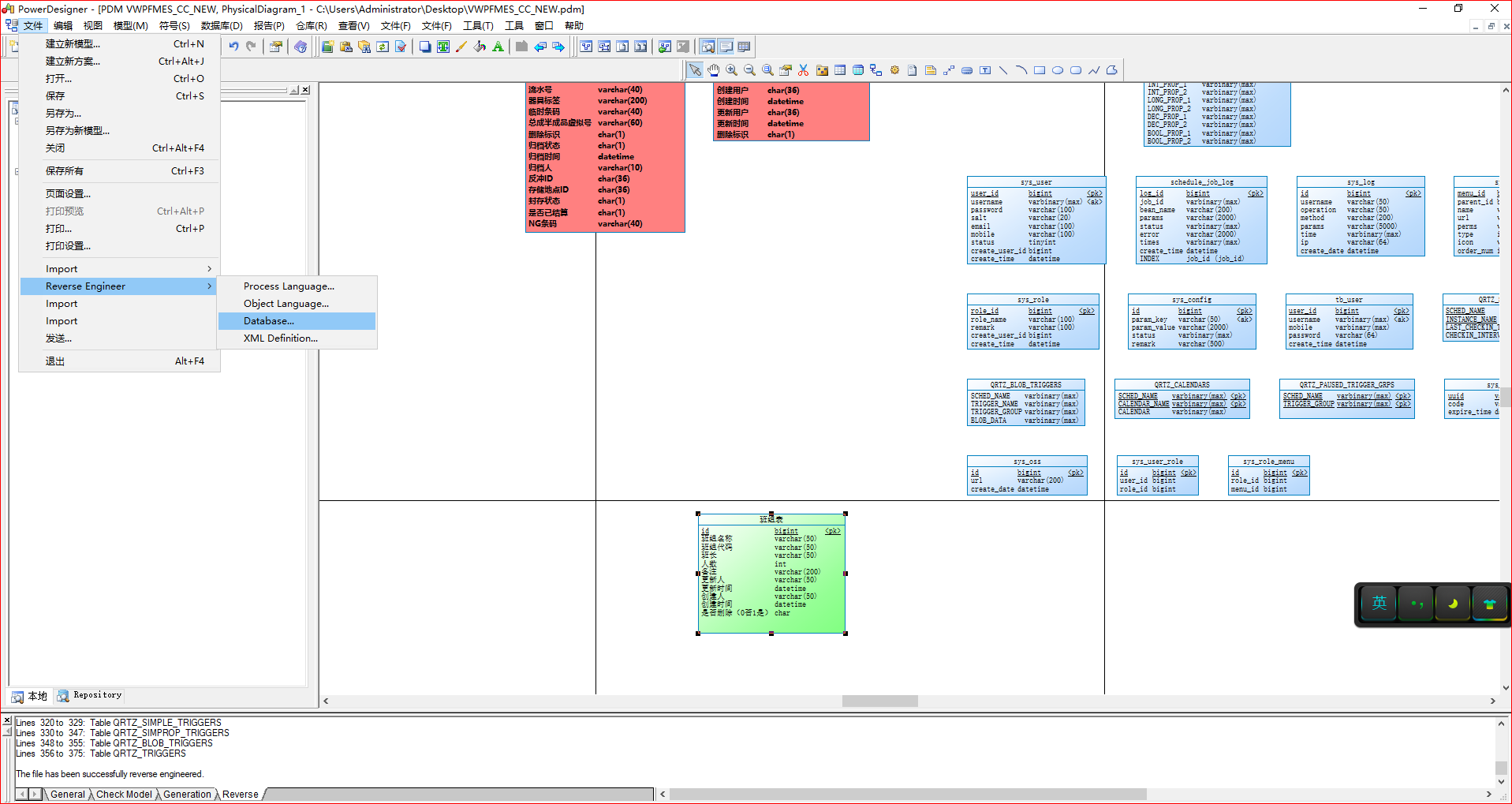Click 打印预览 in the File menu
1512x804 pixels.
pyautogui.click(x=66, y=211)
